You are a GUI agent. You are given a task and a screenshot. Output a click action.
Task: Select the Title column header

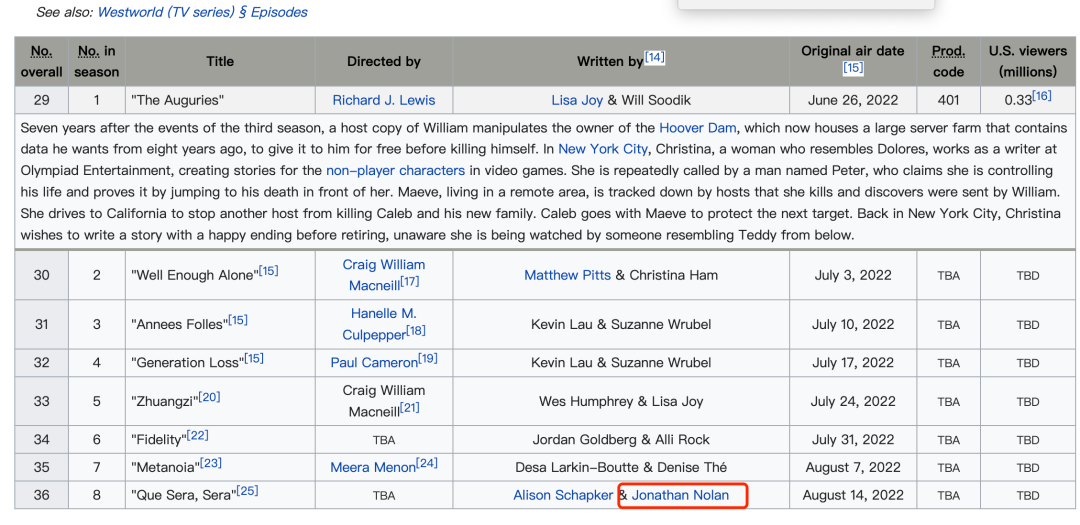point(220,61)
